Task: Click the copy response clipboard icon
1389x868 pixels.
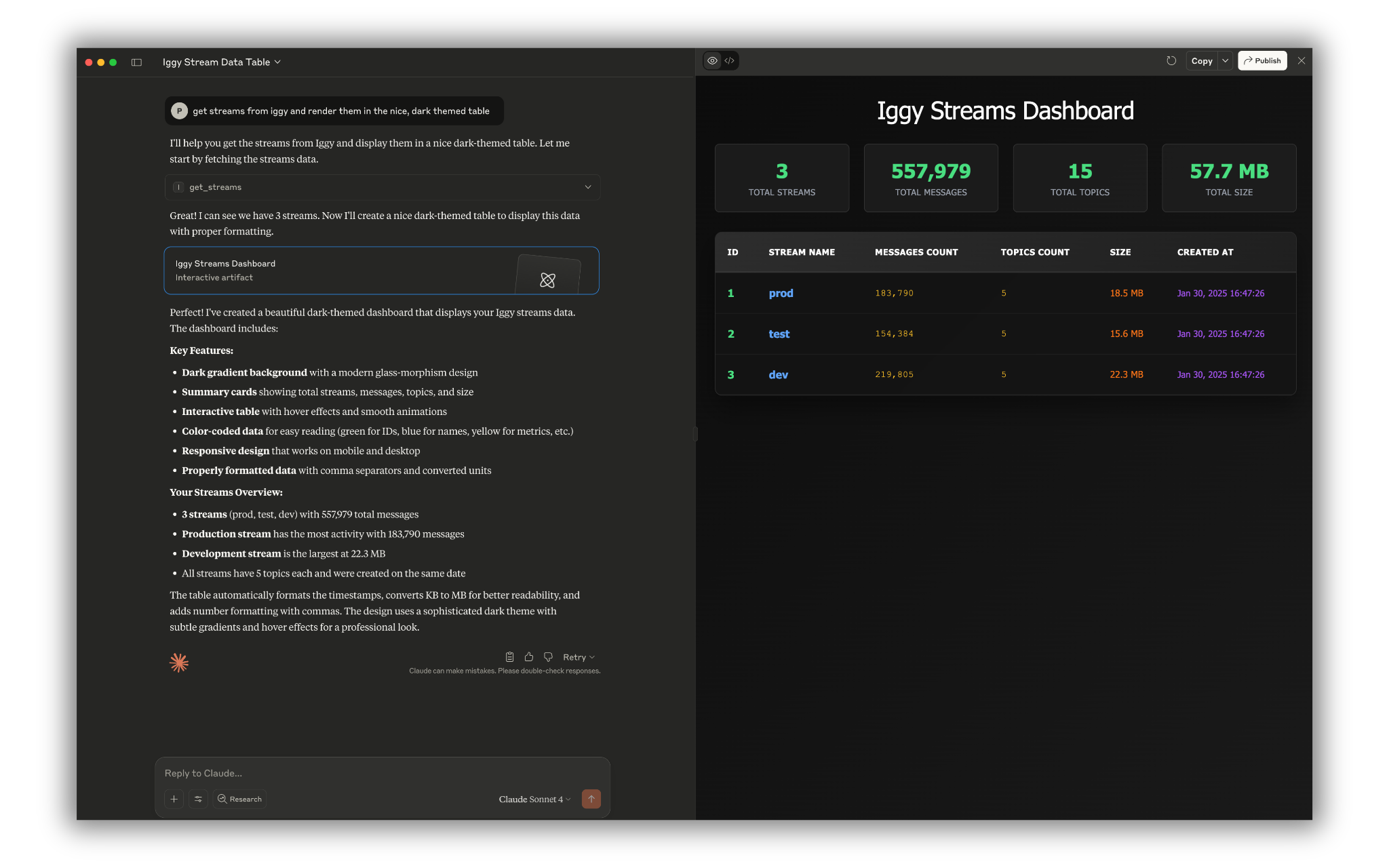Action: (509, 656)
